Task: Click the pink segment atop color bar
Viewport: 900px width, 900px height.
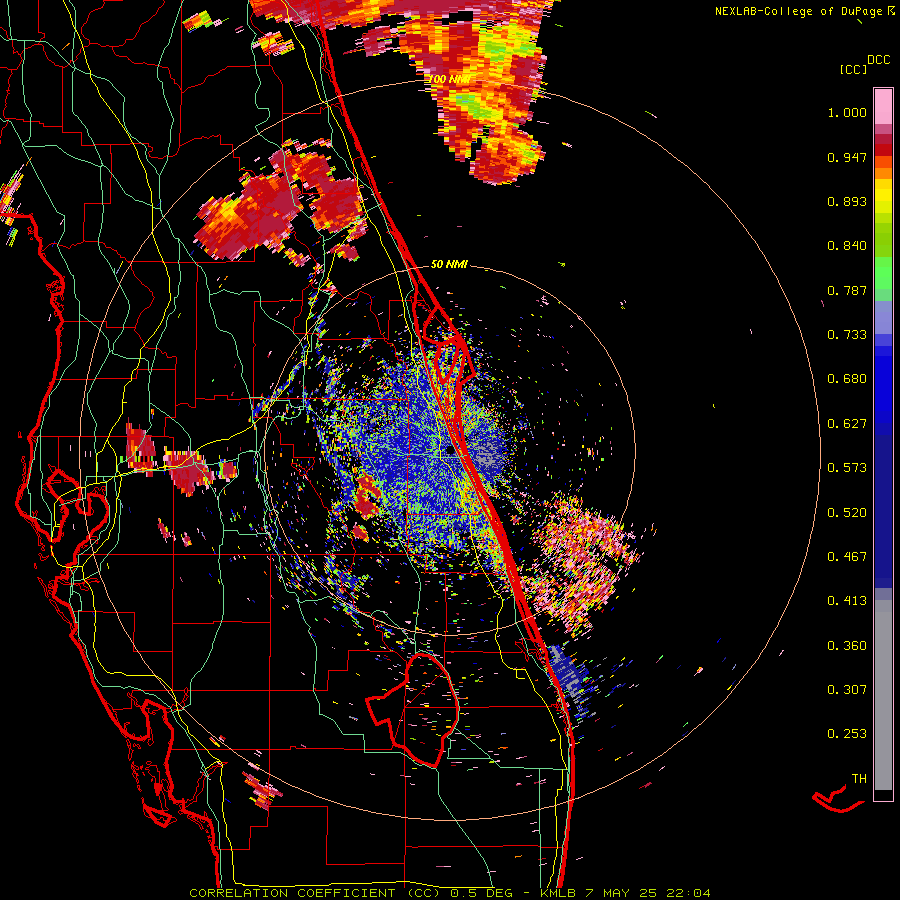Action: 883,106
